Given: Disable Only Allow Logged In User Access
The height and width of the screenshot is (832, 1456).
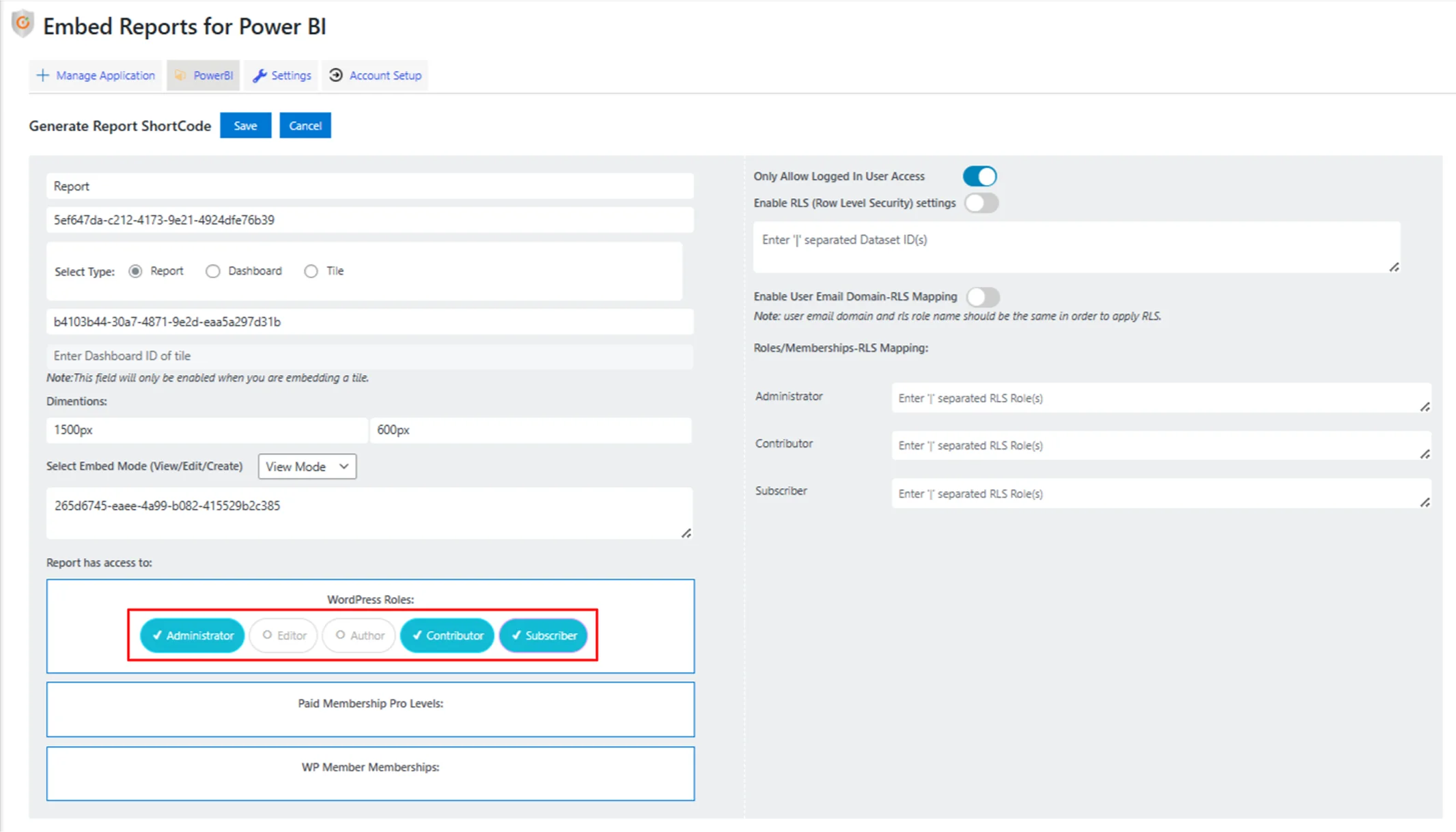Looking at the screenshot, I should (980, 176).
